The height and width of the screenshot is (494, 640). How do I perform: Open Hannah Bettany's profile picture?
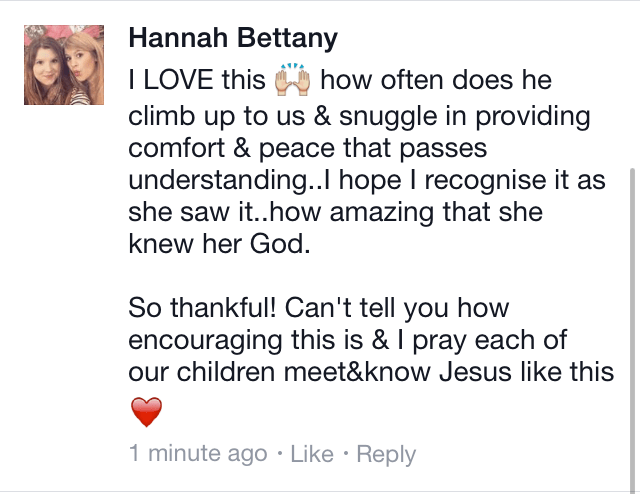64,65
